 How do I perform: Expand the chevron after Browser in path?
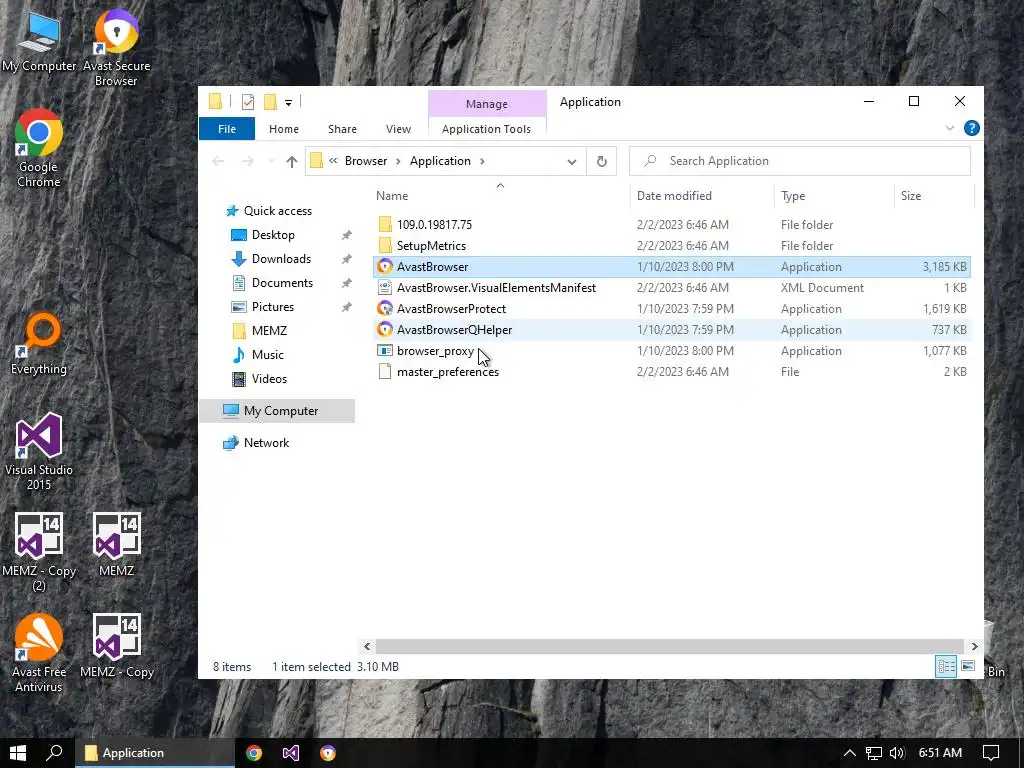coord(398,161)
